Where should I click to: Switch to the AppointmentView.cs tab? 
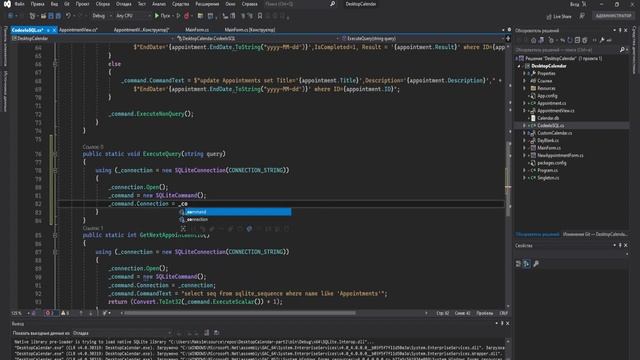tap(78, 30)
